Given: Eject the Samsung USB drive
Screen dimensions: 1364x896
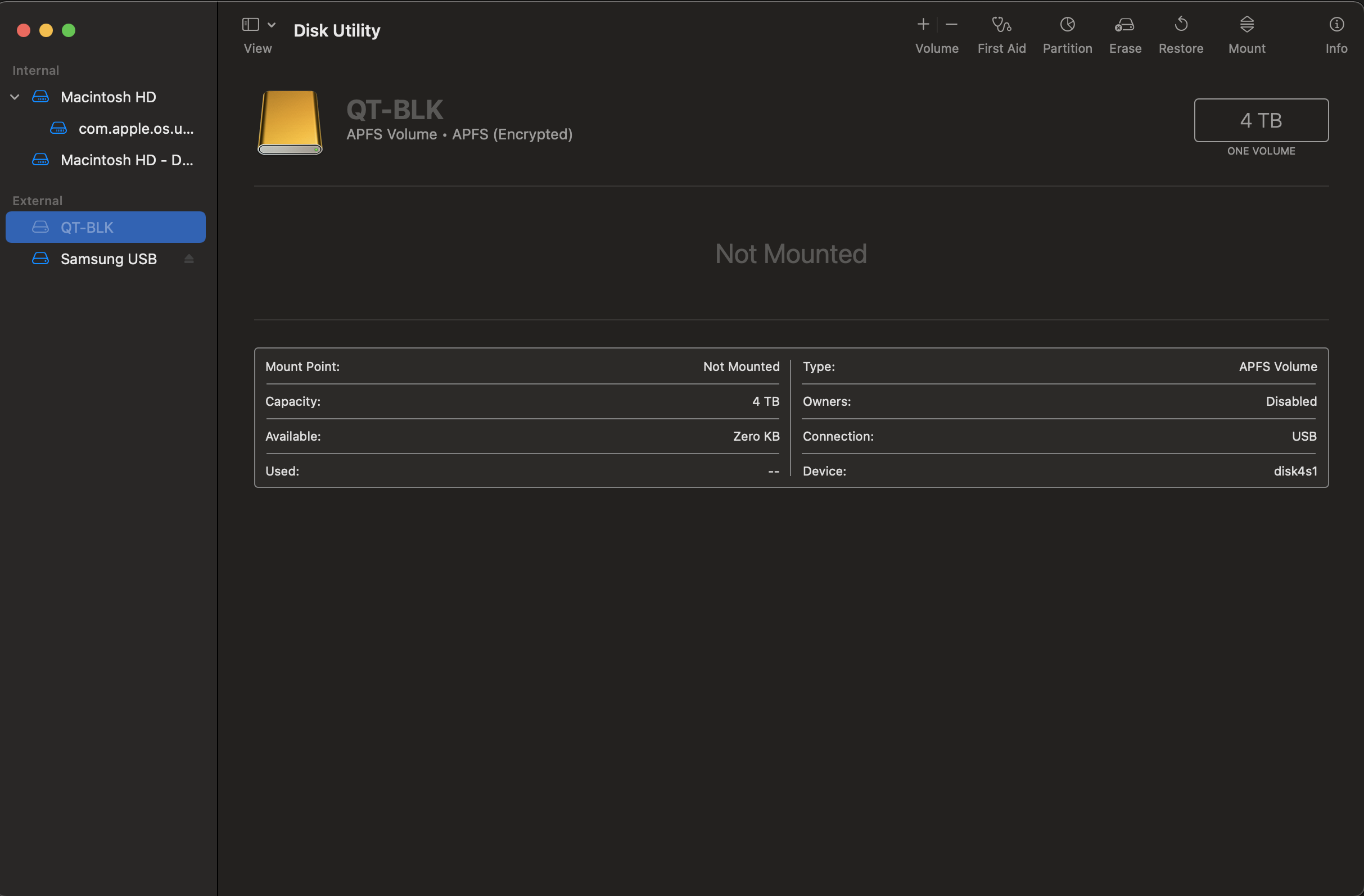Looking at the screenshot, I should 189,259.
